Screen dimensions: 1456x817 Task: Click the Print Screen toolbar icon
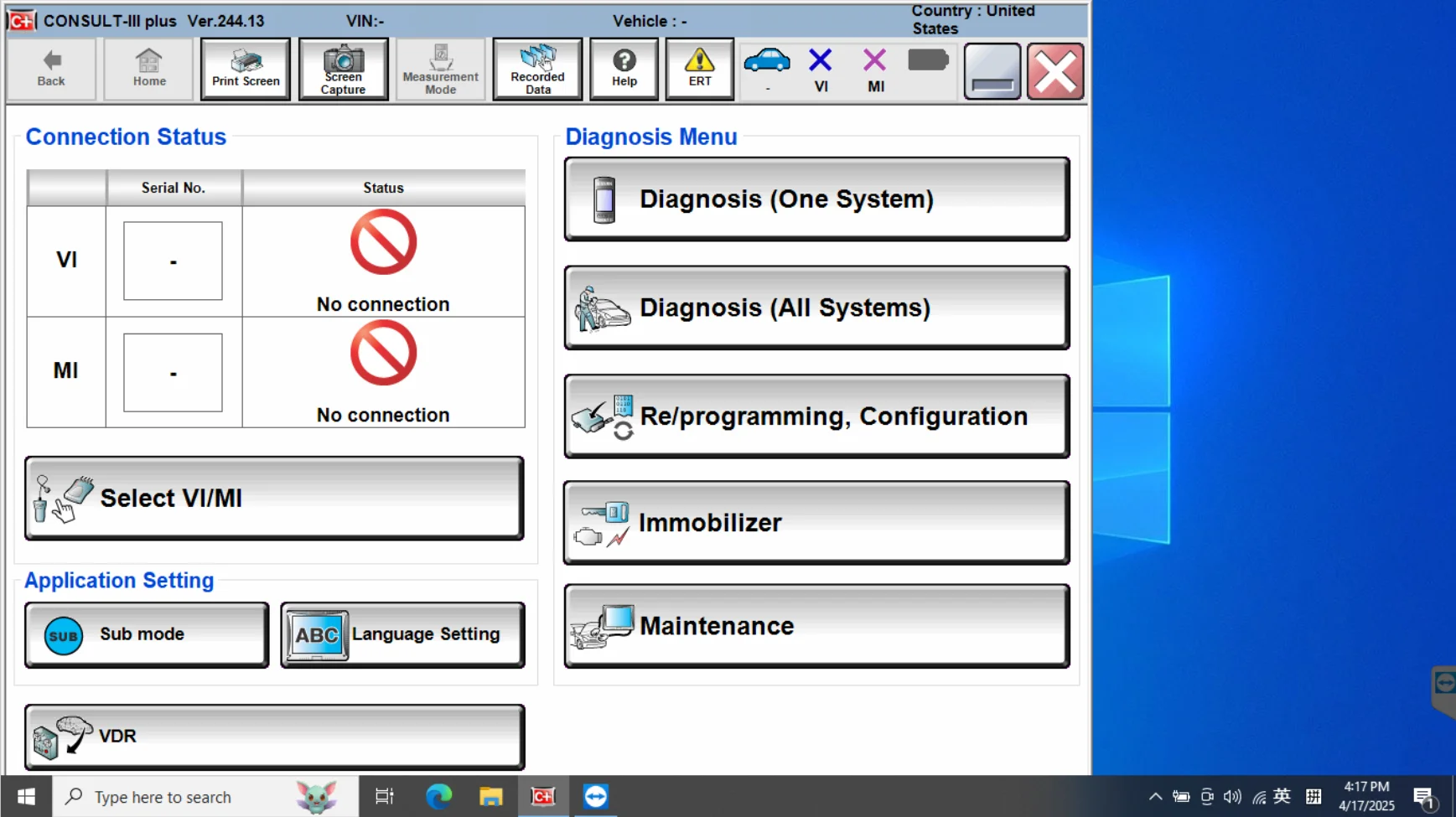(x=246, y=69)
